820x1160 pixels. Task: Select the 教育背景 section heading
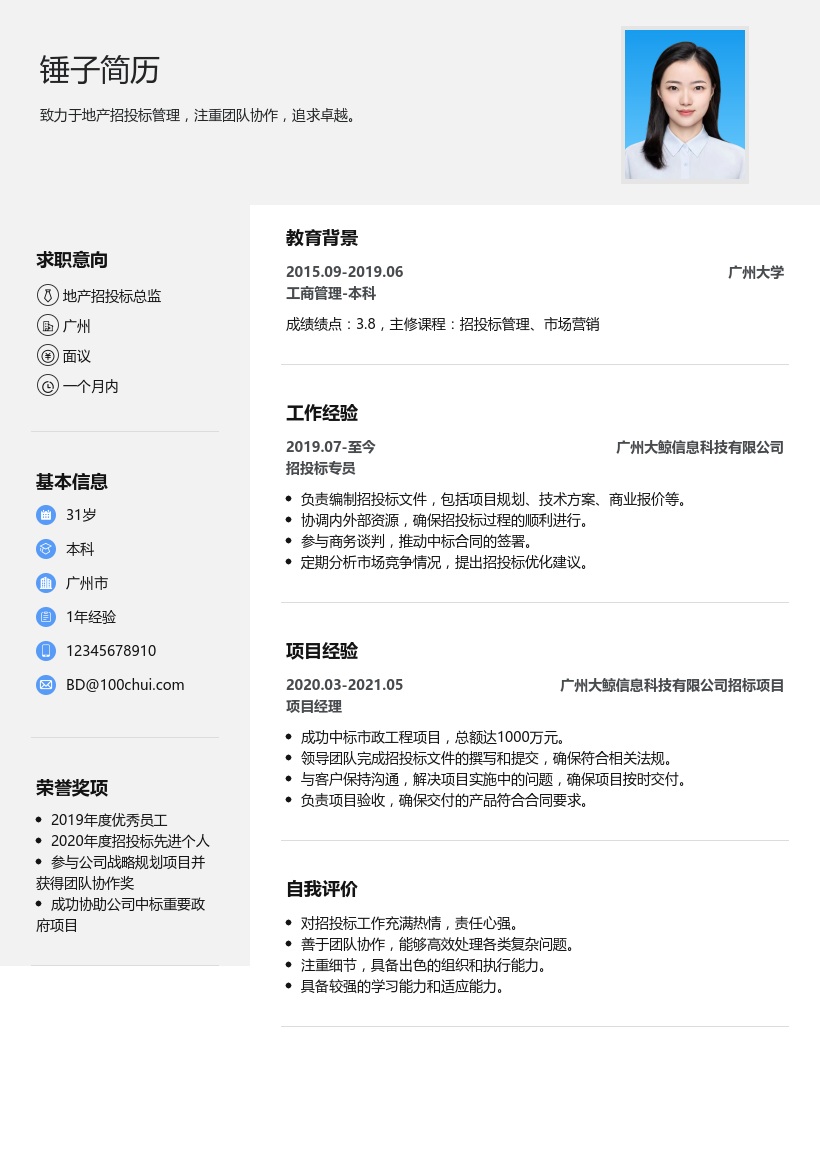tap(322, 238)
